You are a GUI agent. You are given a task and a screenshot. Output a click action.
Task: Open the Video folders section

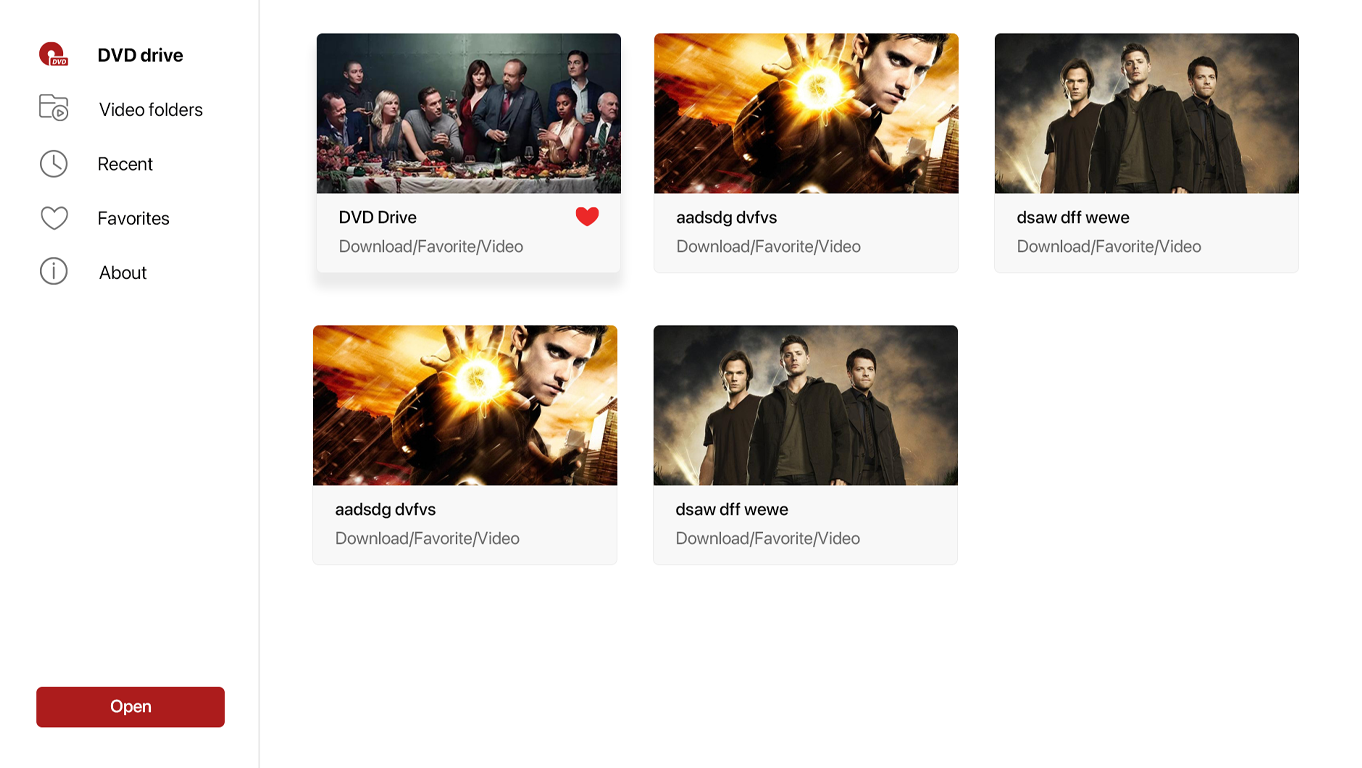click(151, 110)
